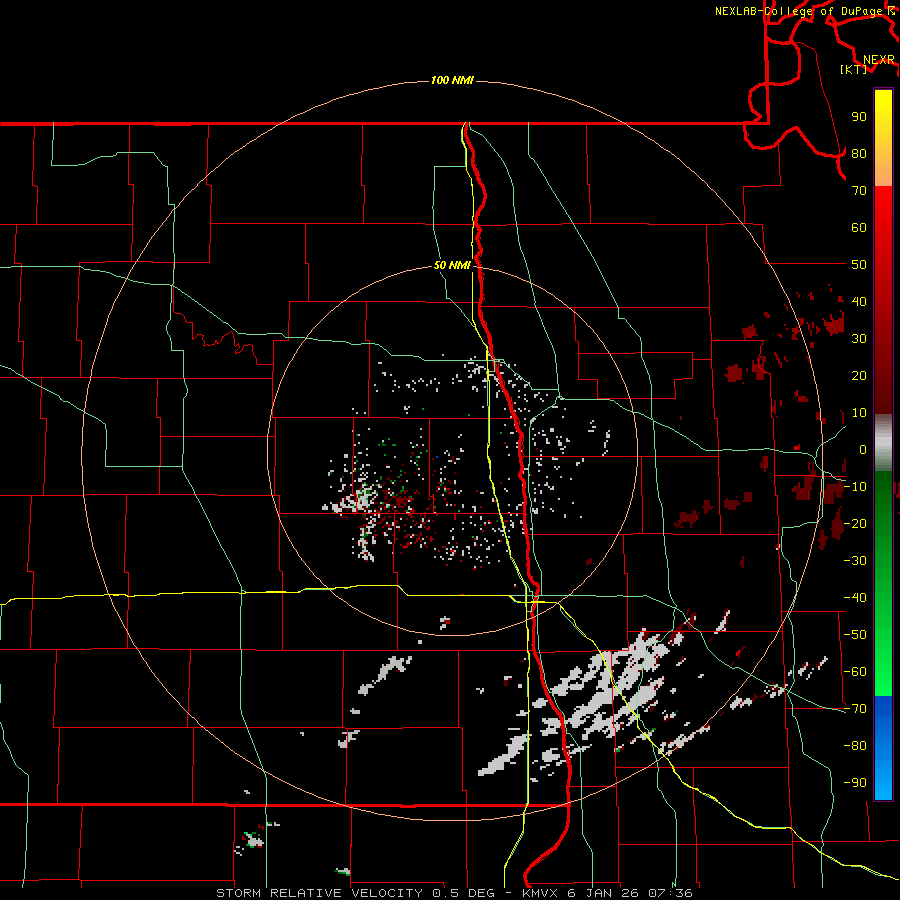This screenshot has width=900, height=900.
Task: Select the -70 value on velocity scale
Action: click(855, 709)
